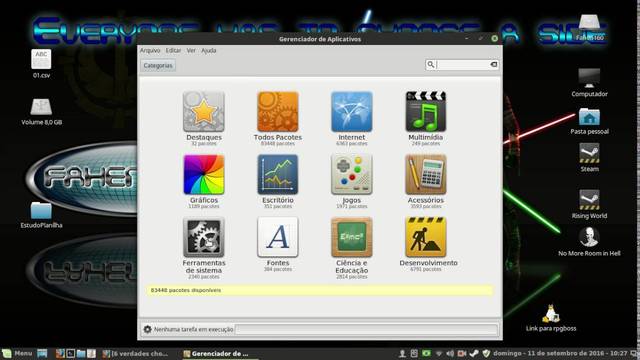Open the Mint Menu button in the taskbar
The image size is (640, 360).
click(17, 353)
